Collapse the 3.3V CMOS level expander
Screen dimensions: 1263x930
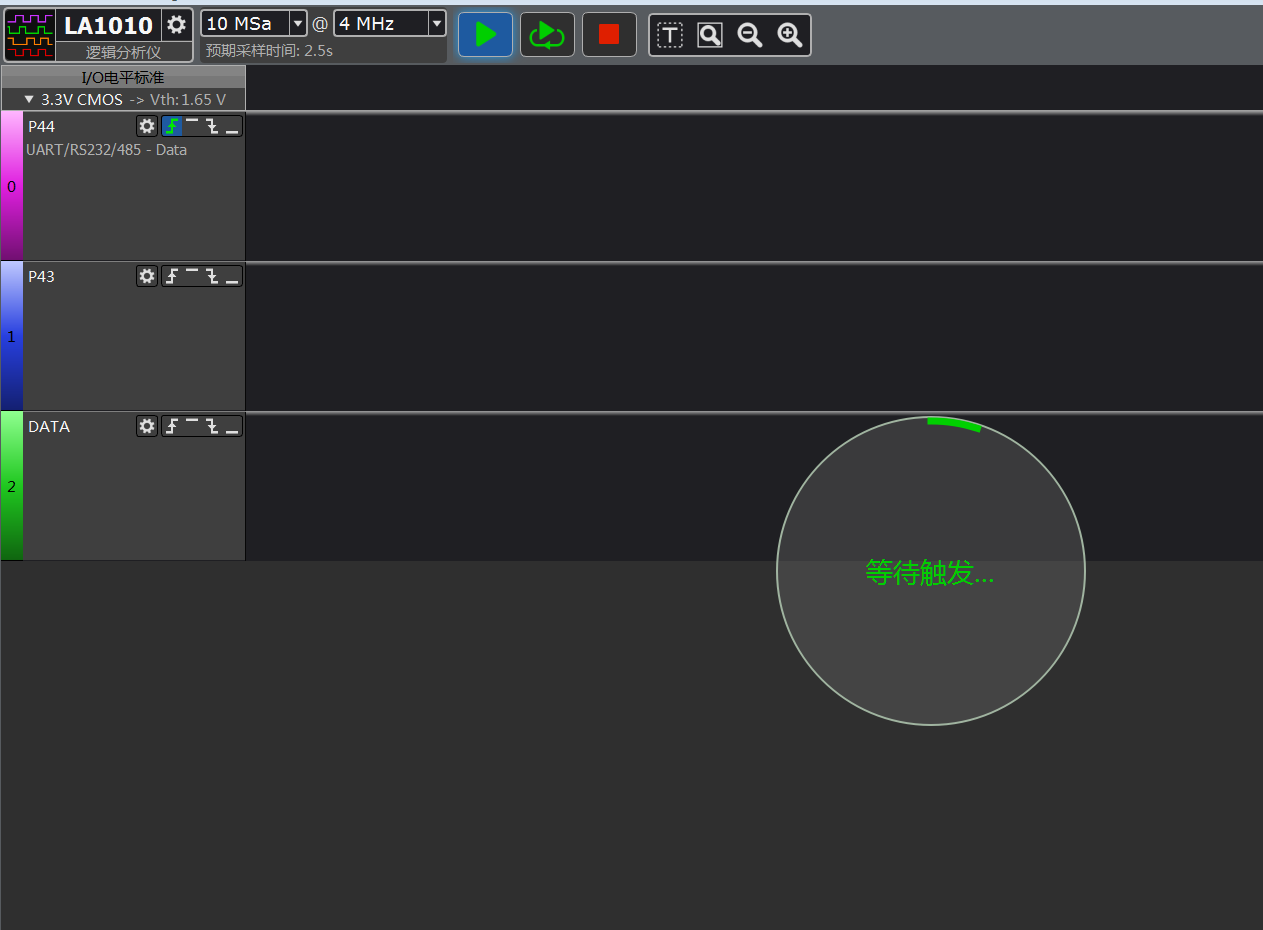click(29, 100)
